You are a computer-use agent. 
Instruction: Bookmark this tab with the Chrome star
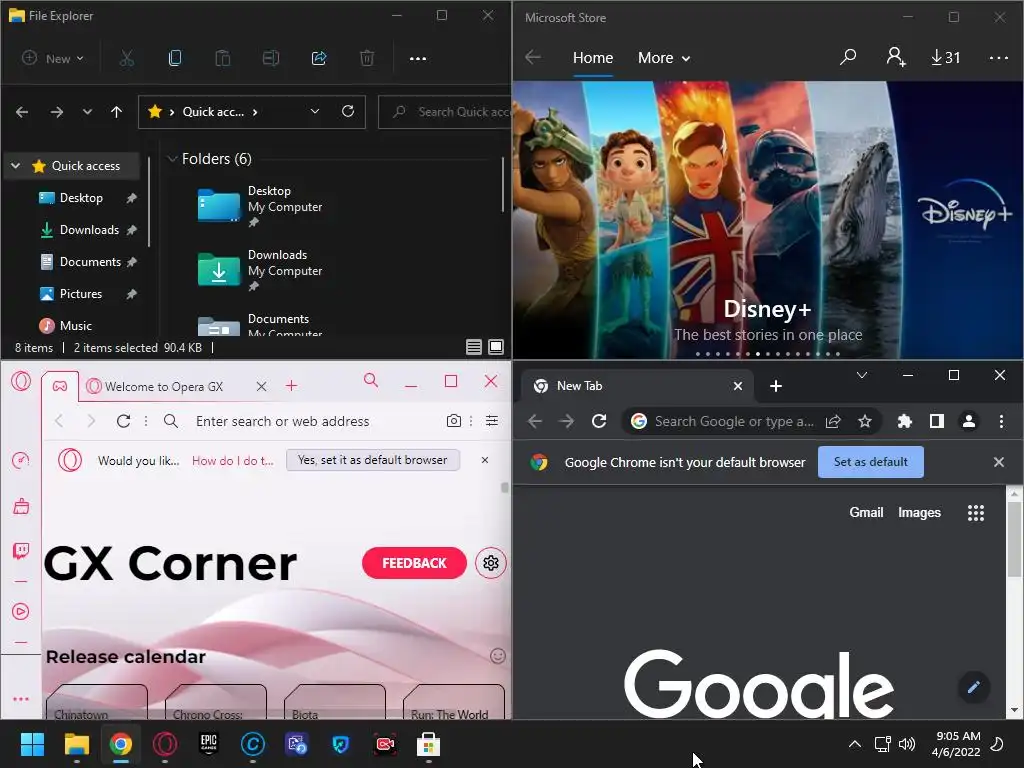pyautogui.click(x=865, y=421)
